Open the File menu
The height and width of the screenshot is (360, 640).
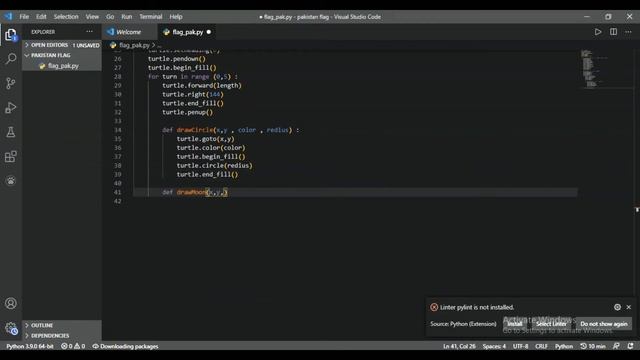tap(24, 17)
